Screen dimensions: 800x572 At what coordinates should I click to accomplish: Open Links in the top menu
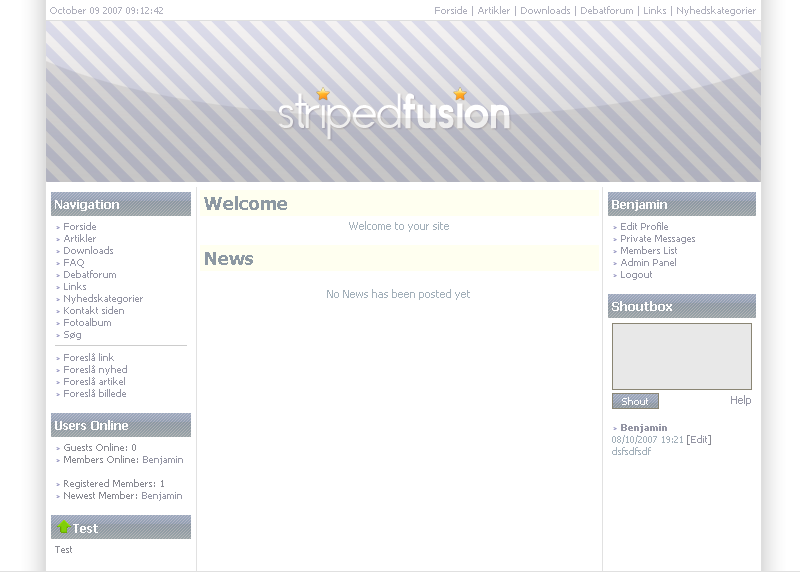pos(655,11)
